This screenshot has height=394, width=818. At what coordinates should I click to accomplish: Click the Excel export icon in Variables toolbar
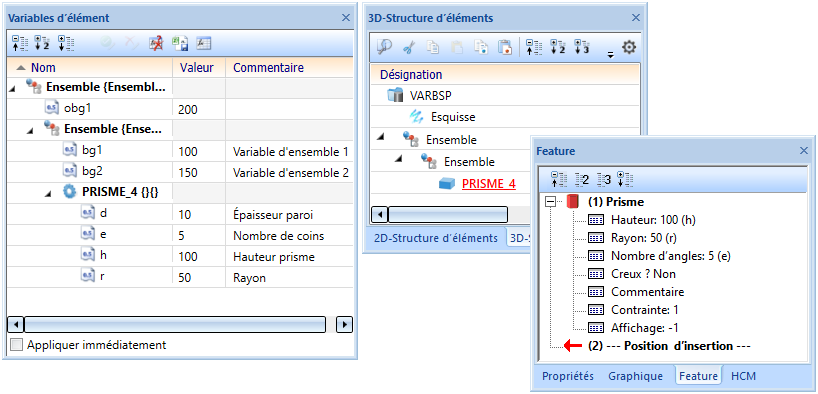click(180, 44)
